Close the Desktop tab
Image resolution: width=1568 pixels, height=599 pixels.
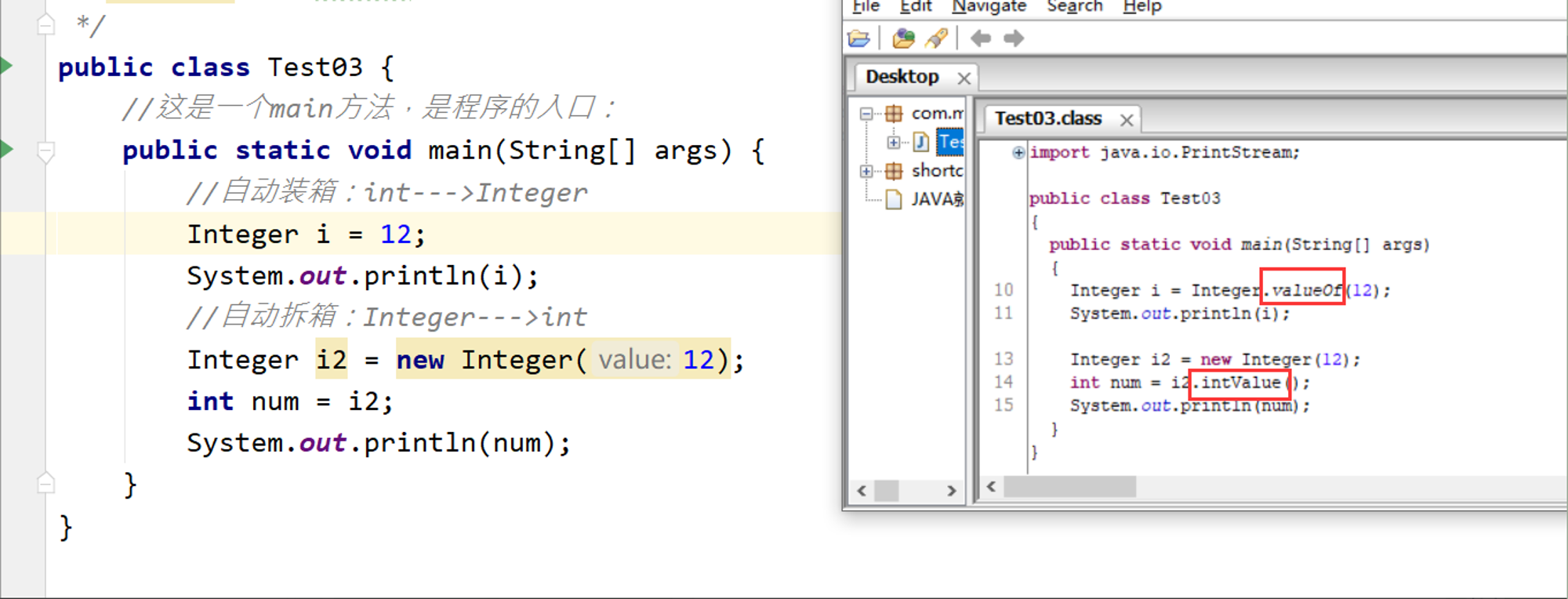(x=964, y=78)
